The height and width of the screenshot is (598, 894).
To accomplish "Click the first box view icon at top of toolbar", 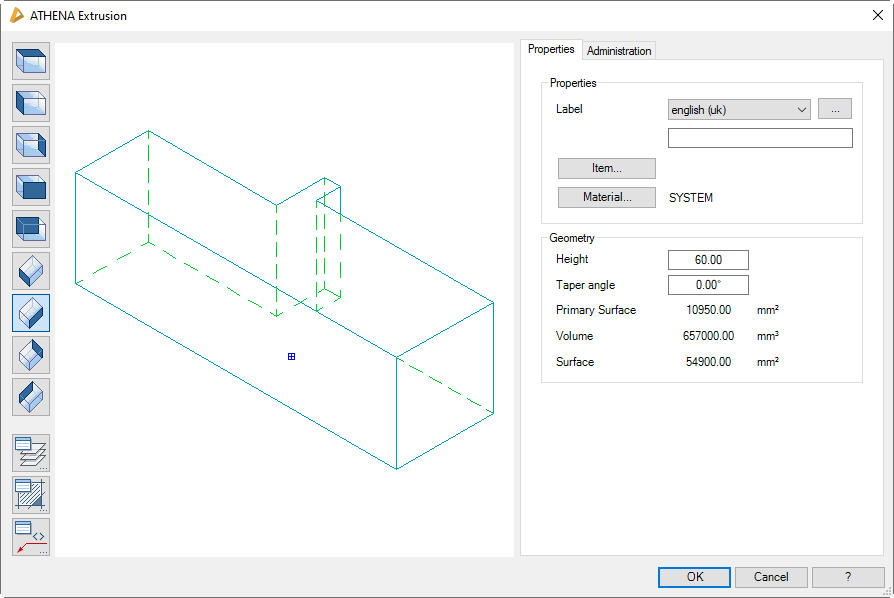I will click(31, 61).
